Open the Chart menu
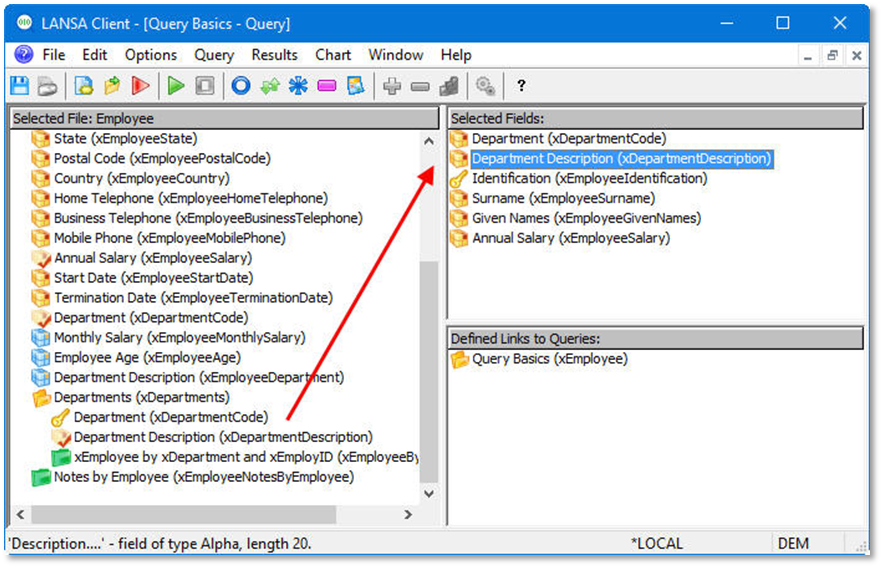 click(333, 55)
